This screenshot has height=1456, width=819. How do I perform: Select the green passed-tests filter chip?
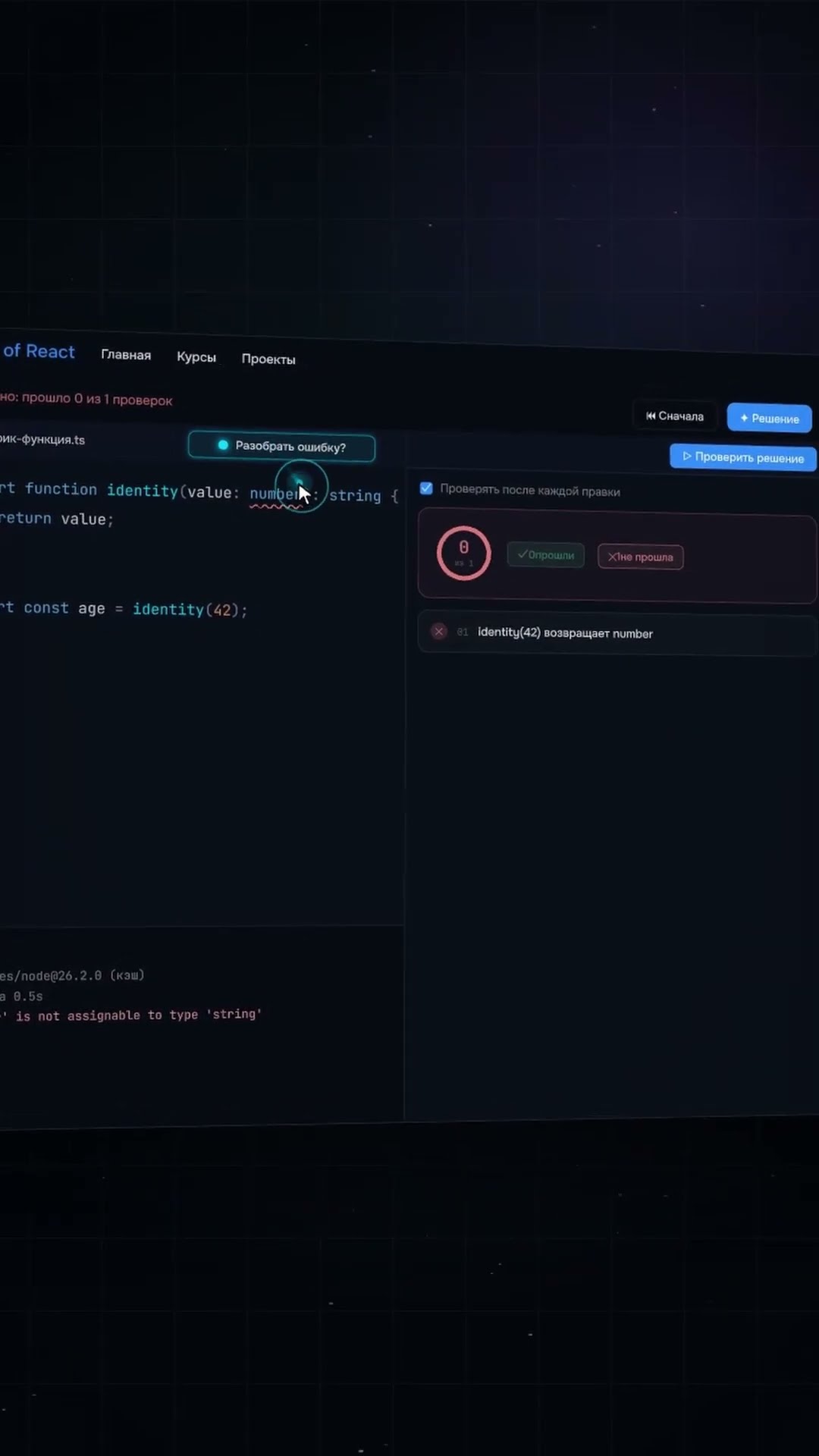[x=545, y=555]
